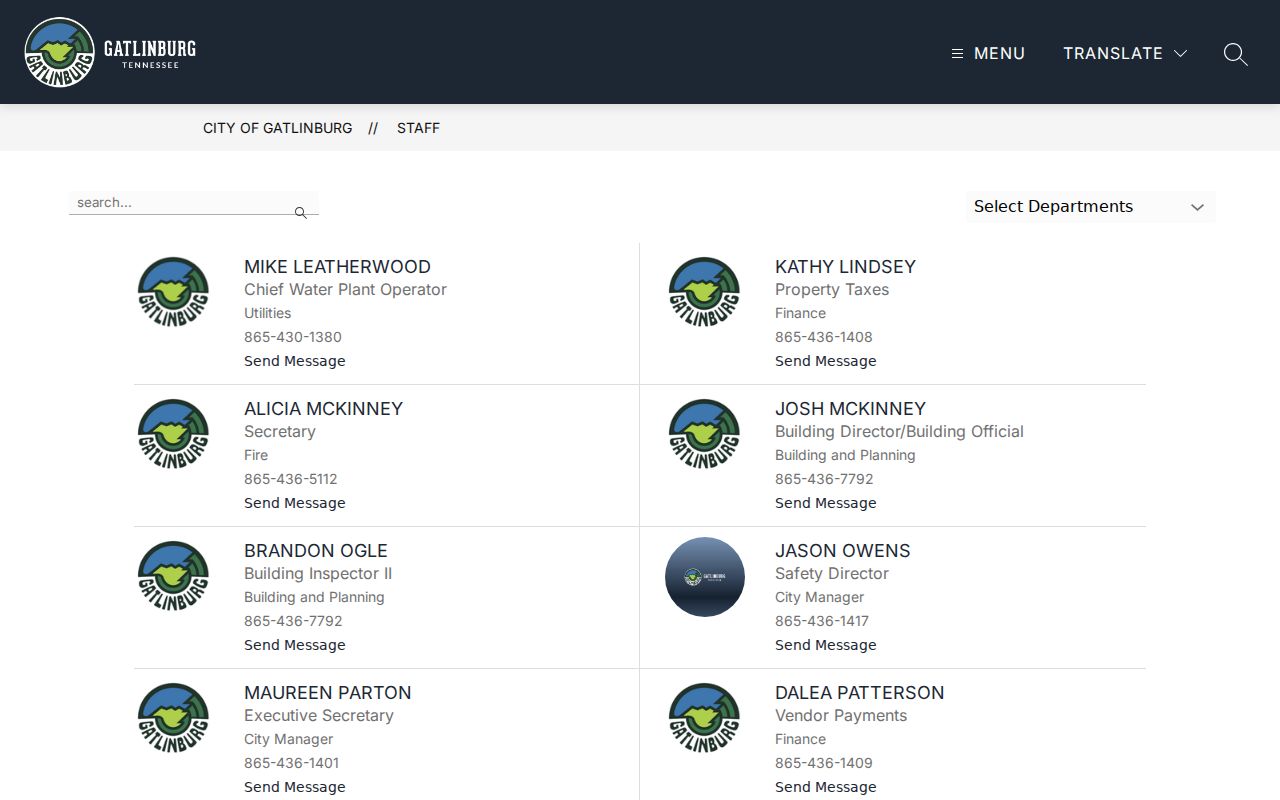
Task: Send Message to Maureen Parton
Action: [x=295, y=787]
